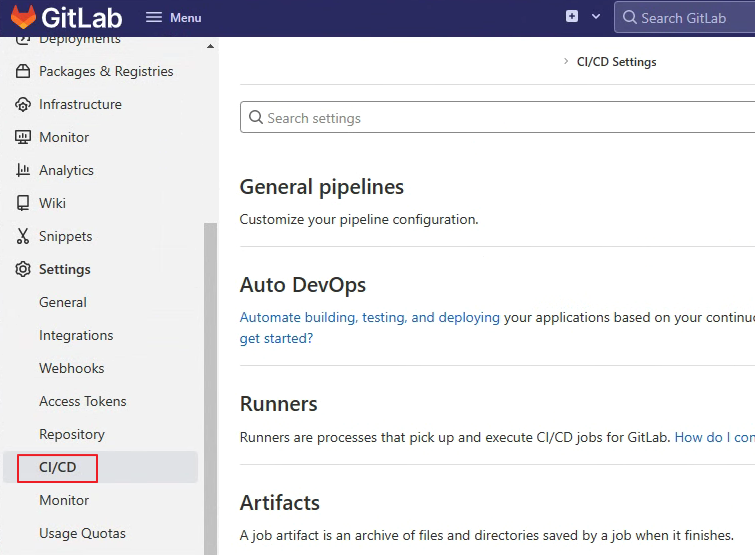Expand the Settings menu
The width and height of the screenshot is (755, 555).
coord(65,270)
